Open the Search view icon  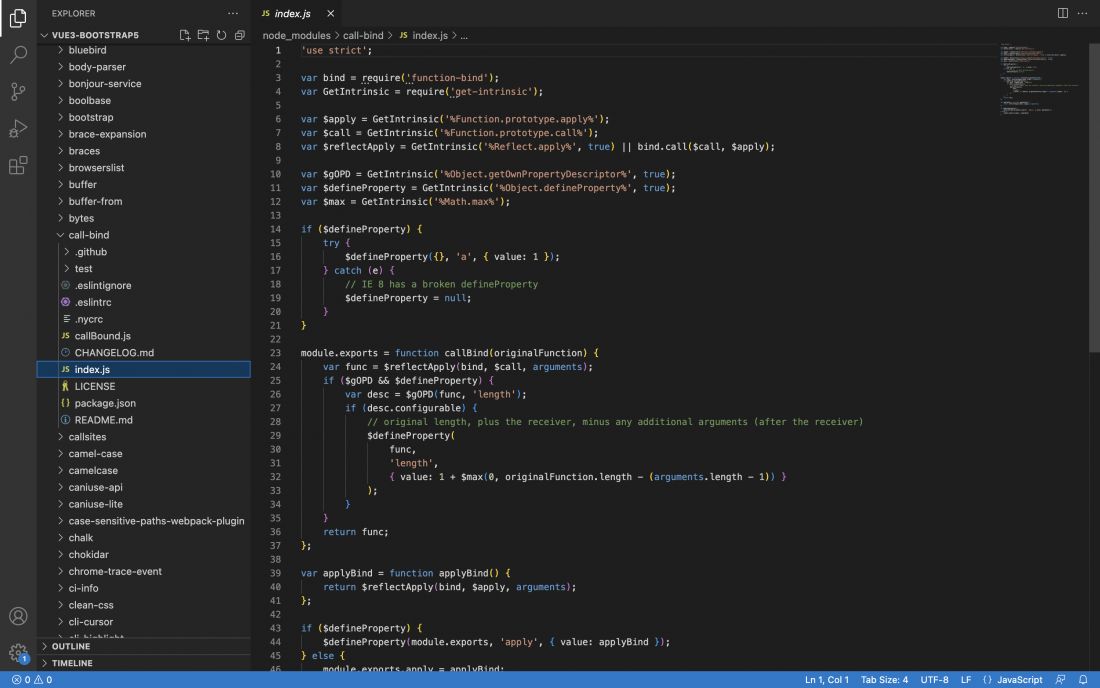[18, 55]
